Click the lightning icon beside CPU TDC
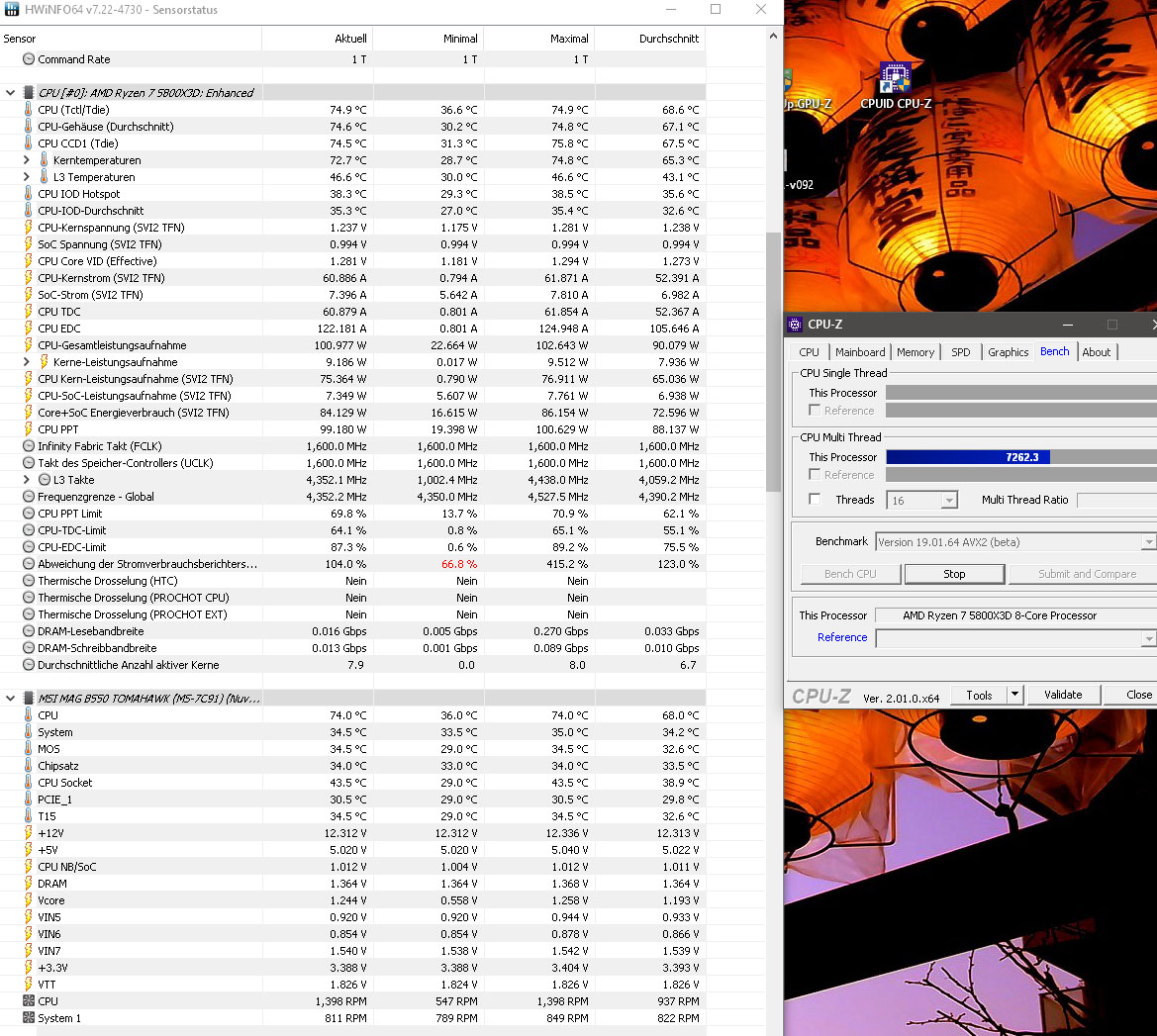 tap(28, 312)
